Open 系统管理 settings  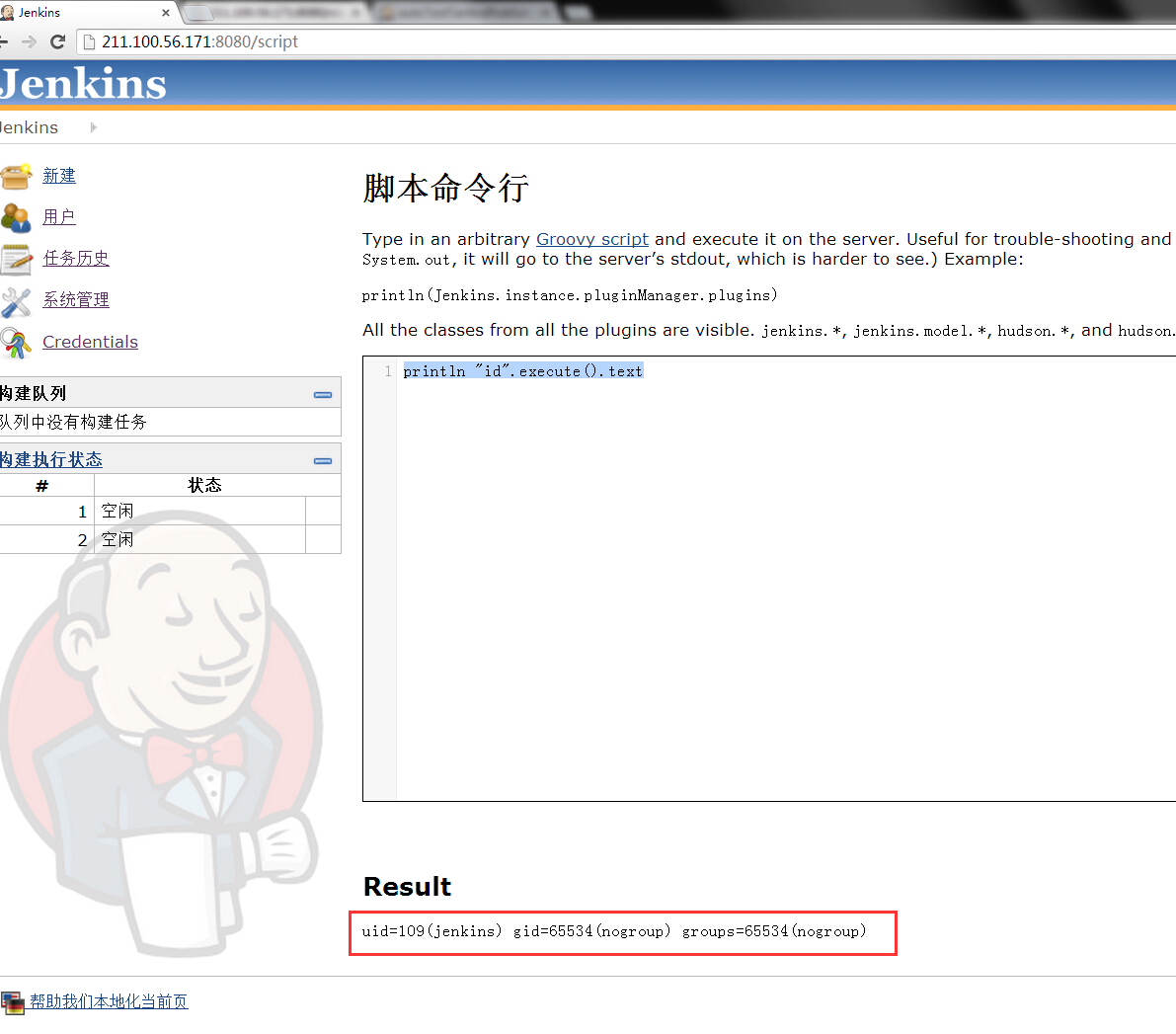75,300
